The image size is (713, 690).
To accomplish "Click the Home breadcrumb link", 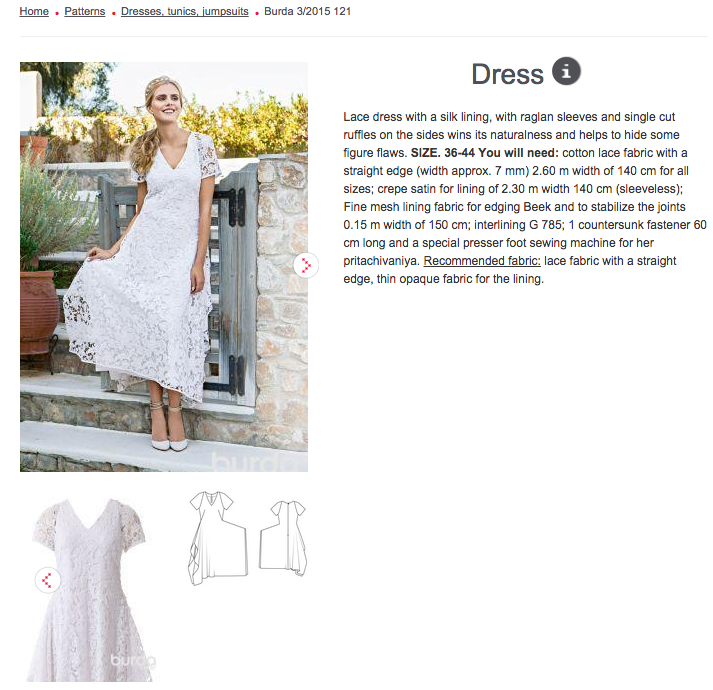I will [x=34, y=11].
